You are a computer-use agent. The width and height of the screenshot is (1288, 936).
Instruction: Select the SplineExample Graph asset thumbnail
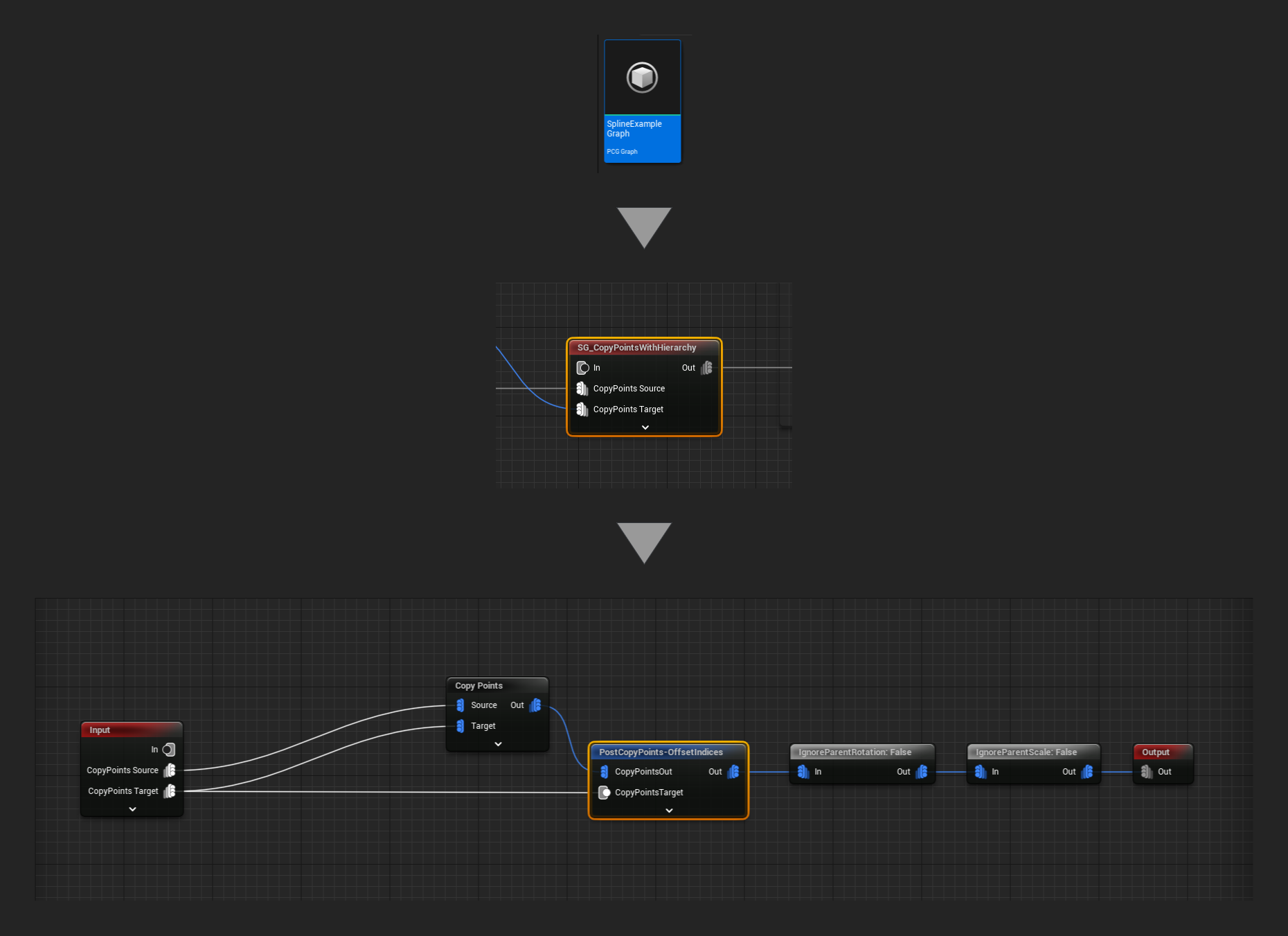click(x=641, y=78)
